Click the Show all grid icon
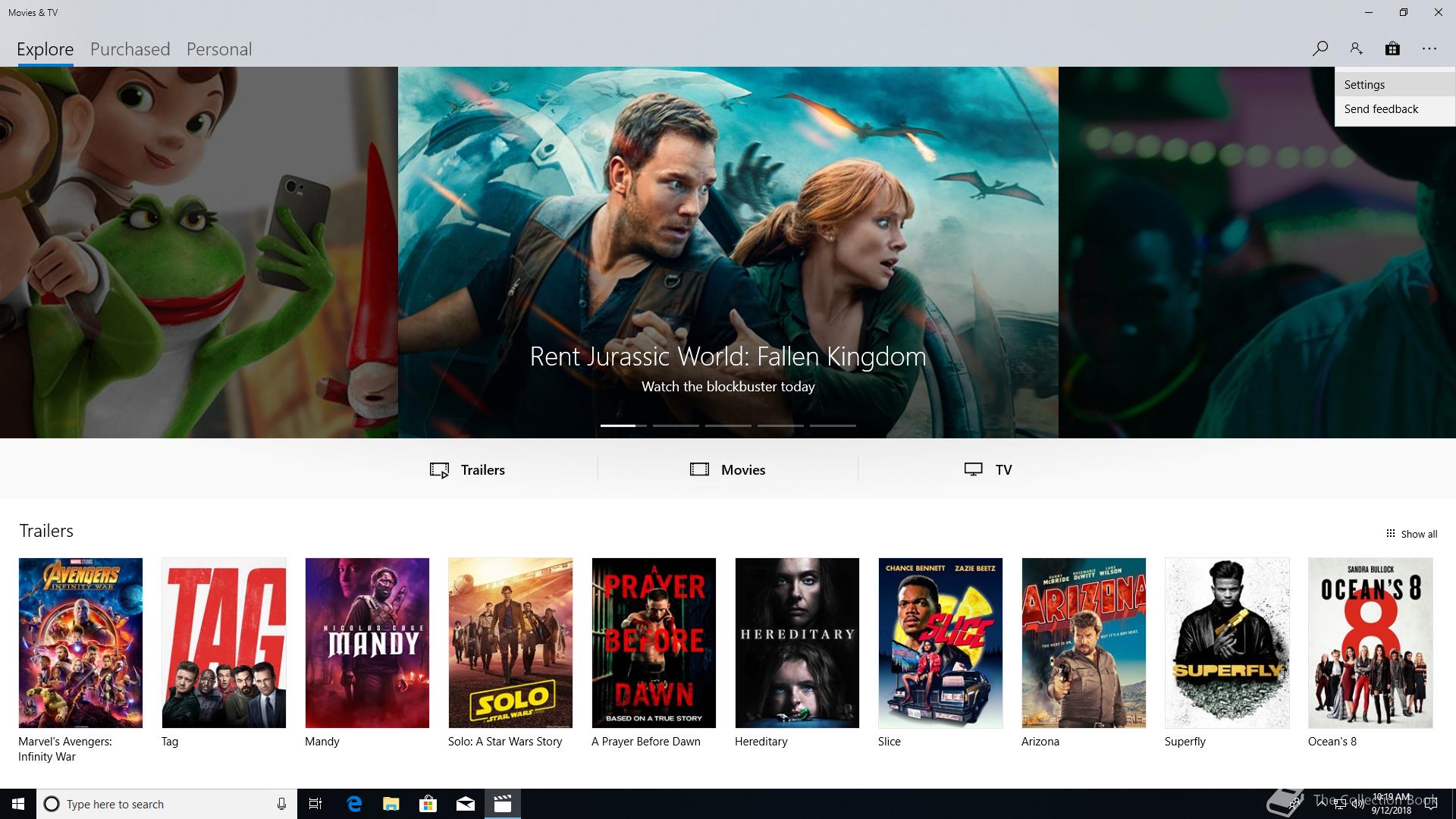The image size is (1456, 819). pyautogui.click(x=1390, y=534)
